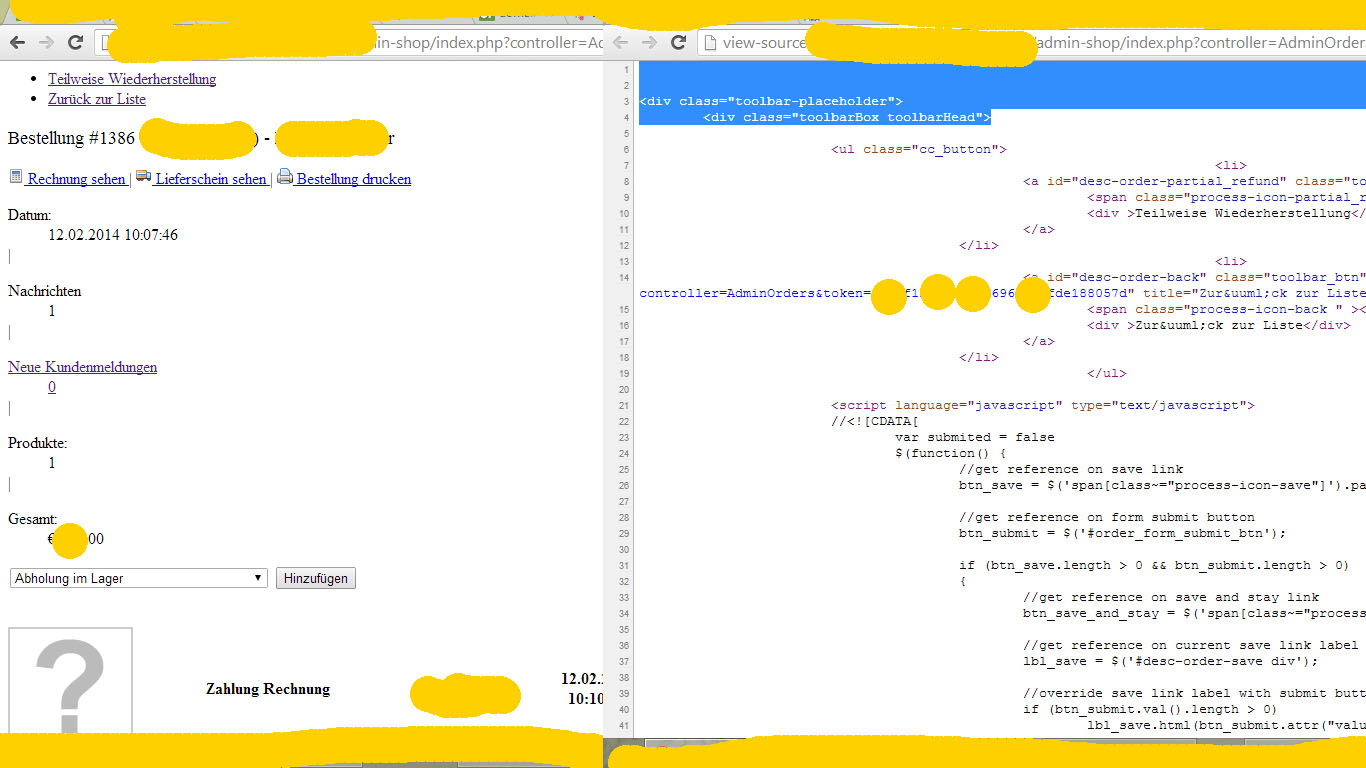The width and height of the screenshot is (1366, 768).
Task: Open the Abholung im Lager status dropdown
Action: point(139,578)
